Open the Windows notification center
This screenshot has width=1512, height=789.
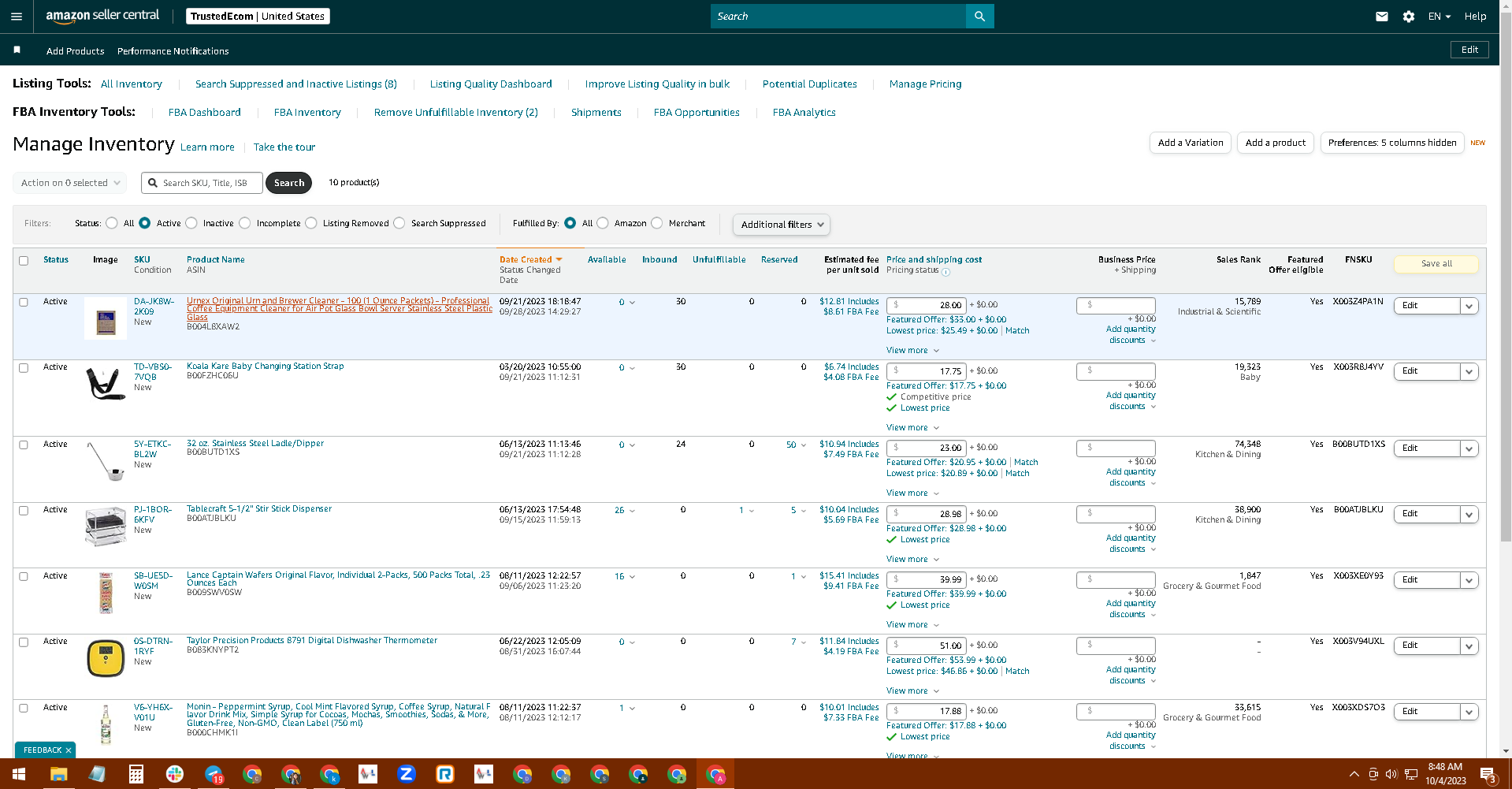tap(1488, 774)
